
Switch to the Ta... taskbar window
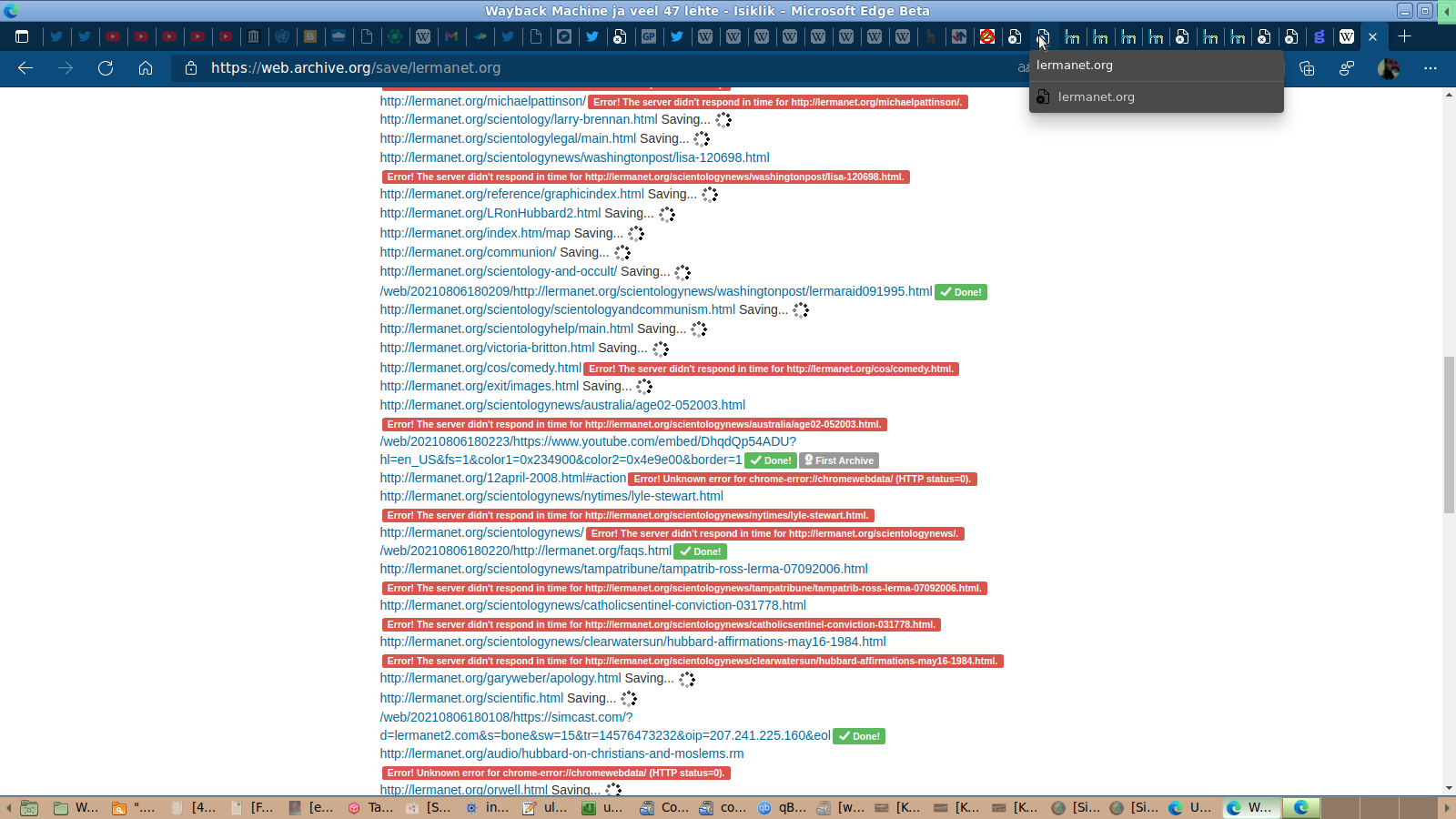point(371,807)
